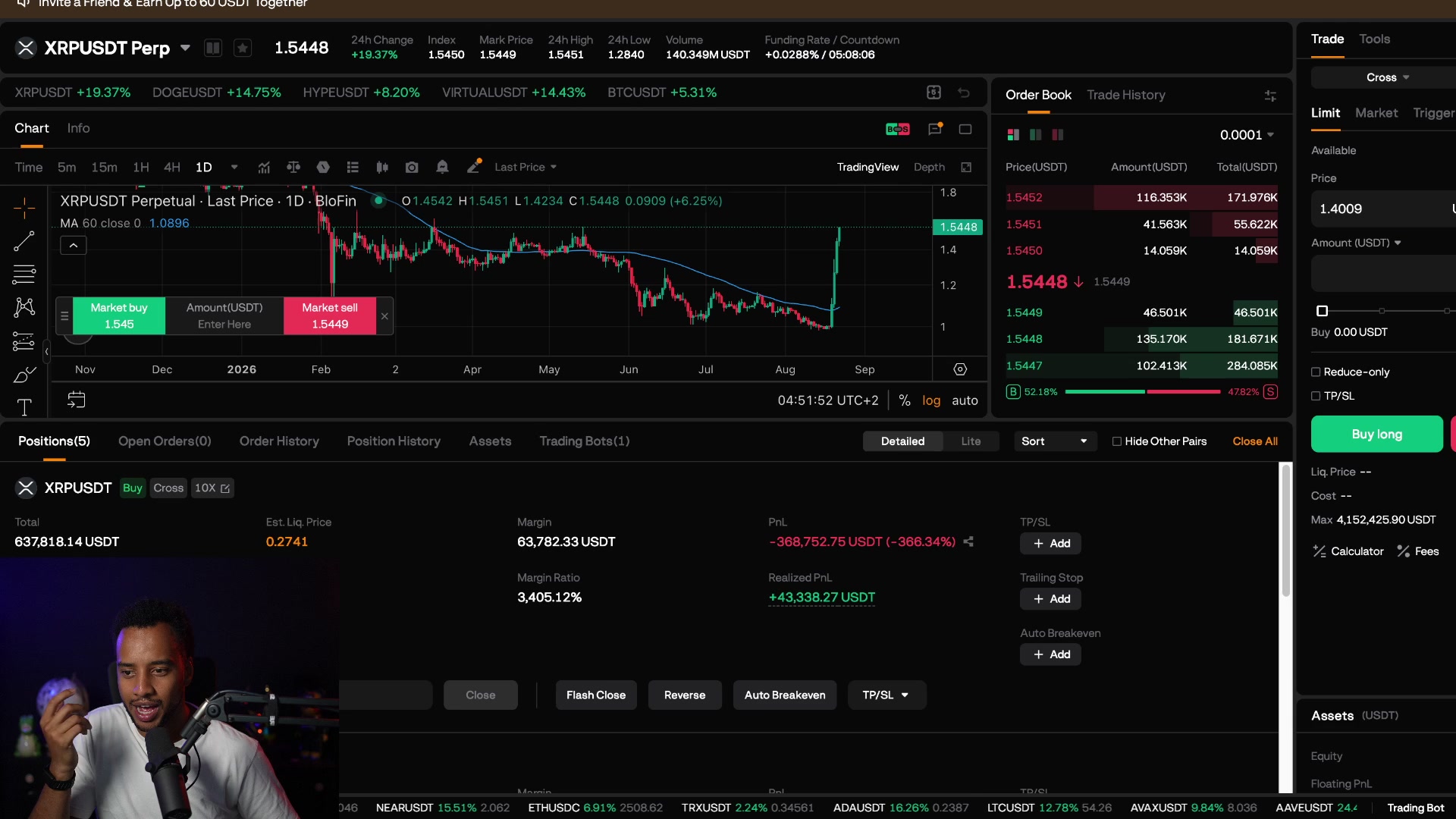Click the positions panel scrollbar
Screen dimensions: 1456x819
pos(1285,531)
